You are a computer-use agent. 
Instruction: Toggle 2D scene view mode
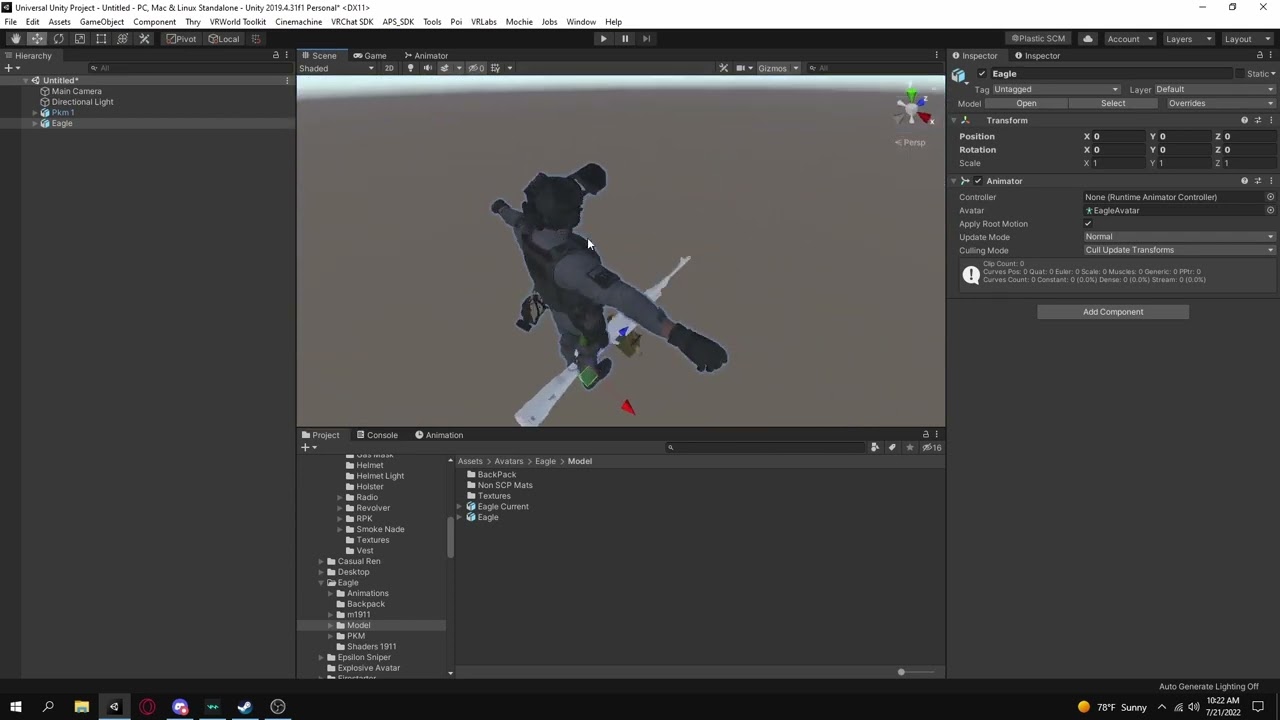pyautogui.click(x=389, y=68)
